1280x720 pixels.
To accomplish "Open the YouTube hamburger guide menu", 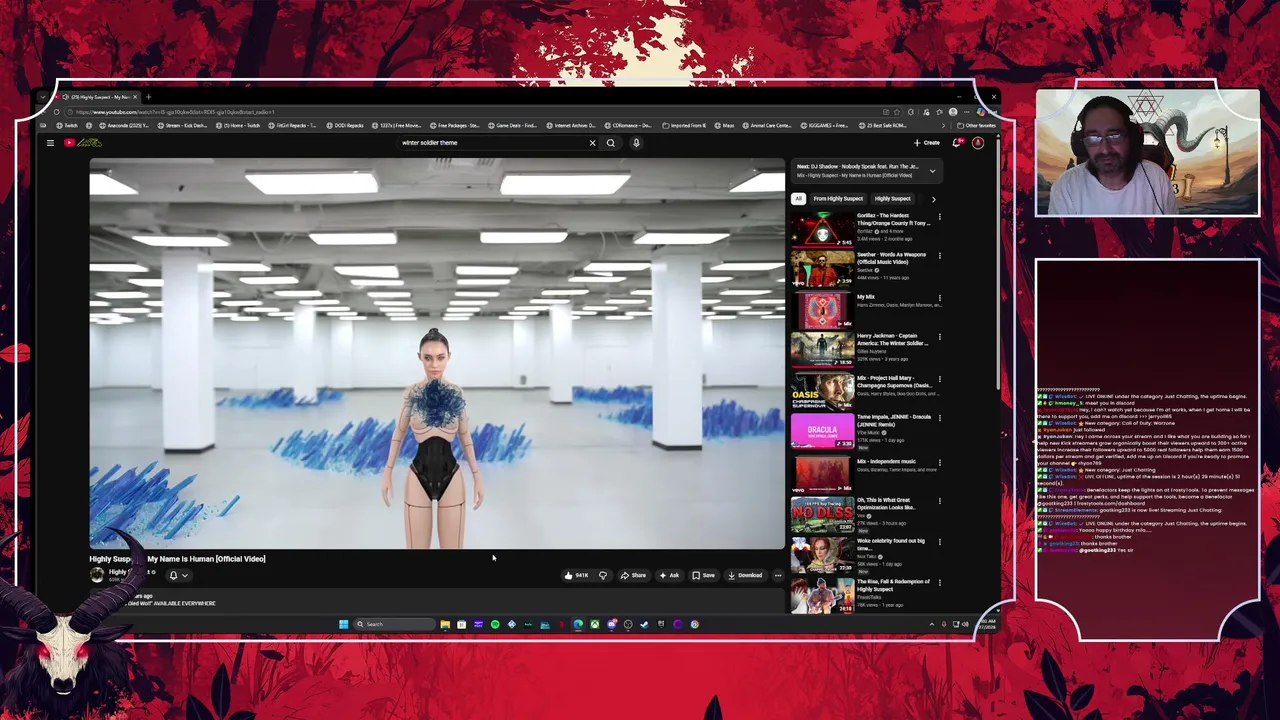I will click(50, 143).
